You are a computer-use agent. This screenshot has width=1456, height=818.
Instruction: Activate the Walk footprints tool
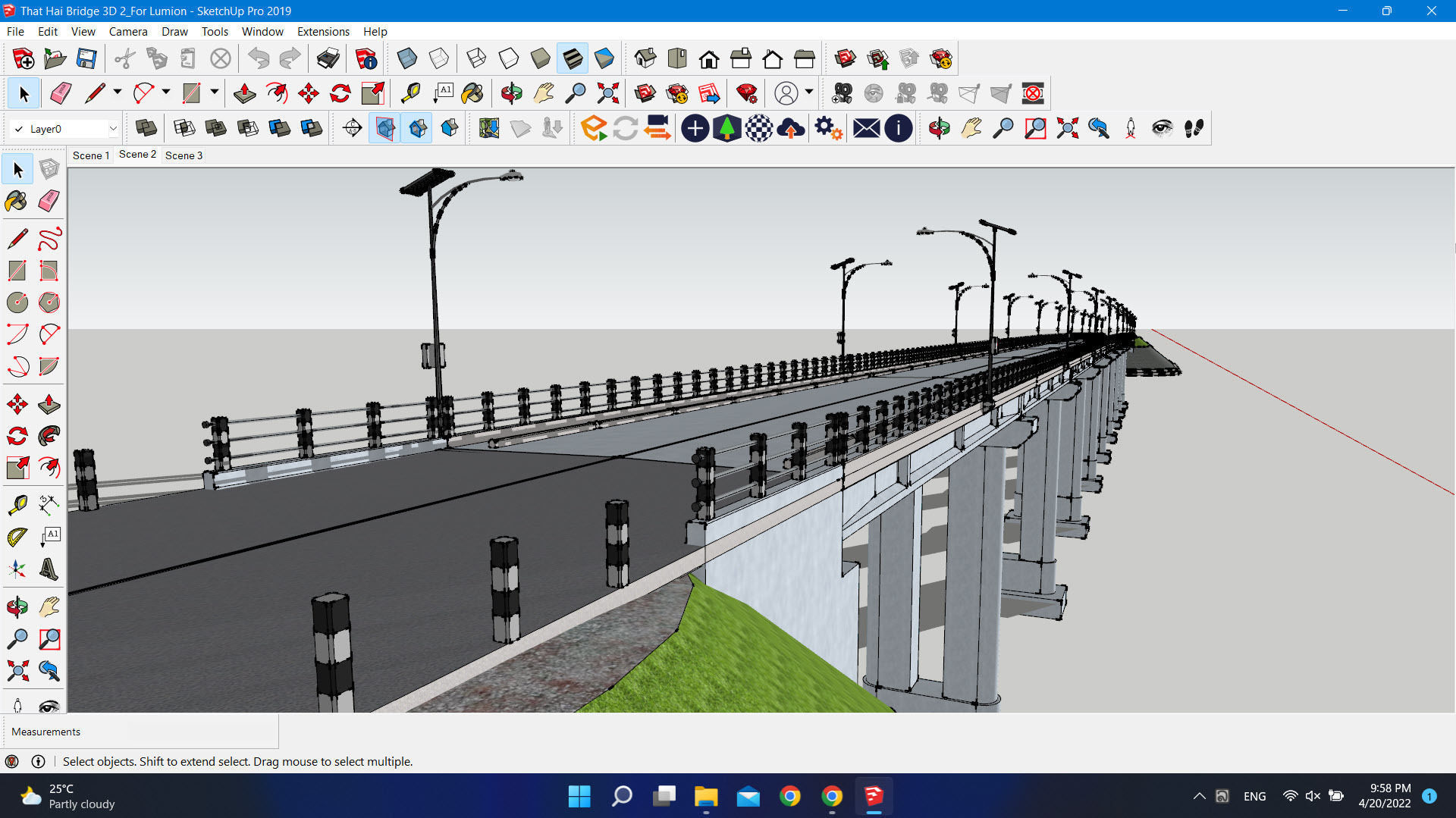point(1194,128)
